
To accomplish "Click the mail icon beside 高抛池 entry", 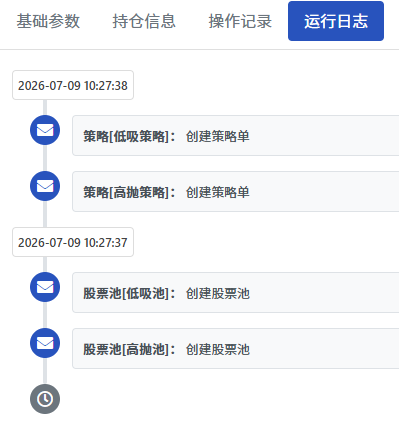I will (x=45, y=343).
